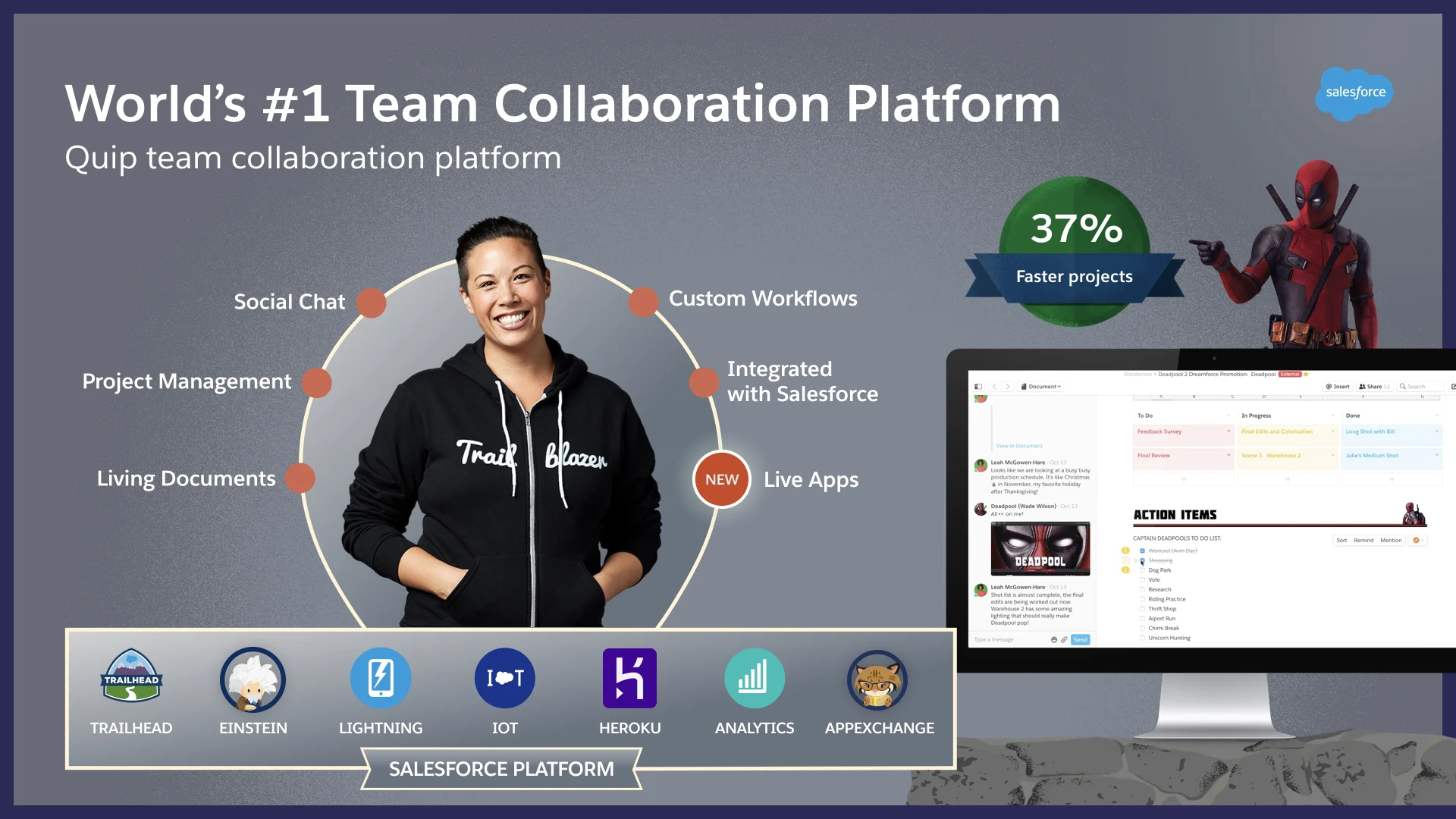Image resolution: width=1456 pixels, height=819 pixels.
Task: Check the Riding Practice checkbox
Action: (x=1142, y=599)
